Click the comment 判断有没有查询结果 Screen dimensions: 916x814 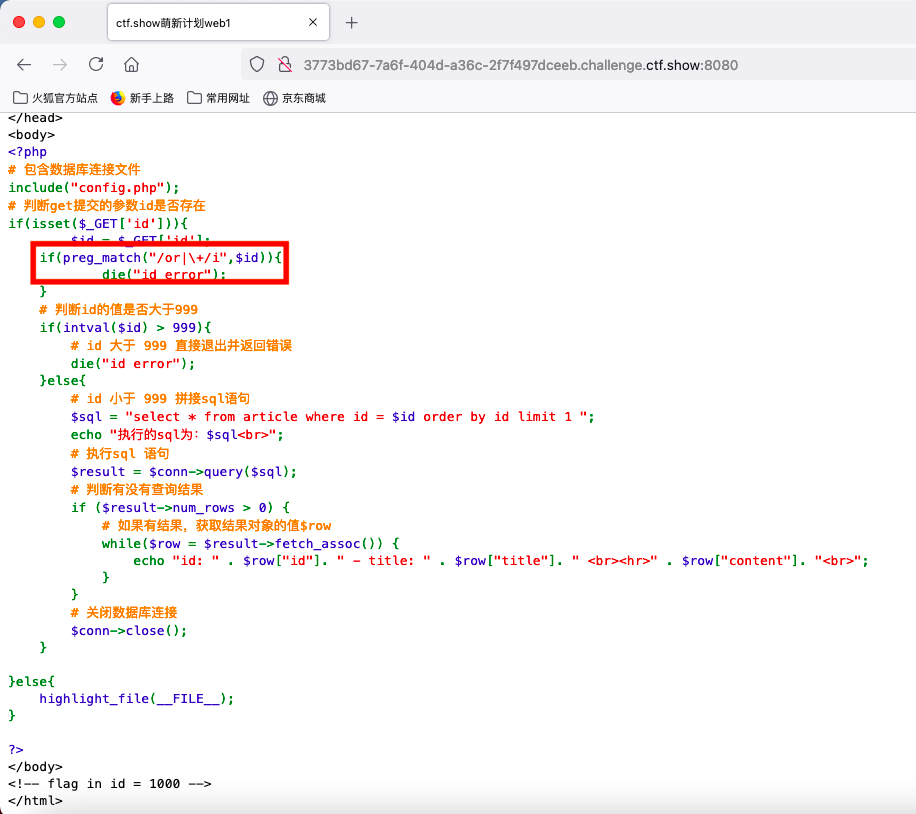click(x=137, y=490)
